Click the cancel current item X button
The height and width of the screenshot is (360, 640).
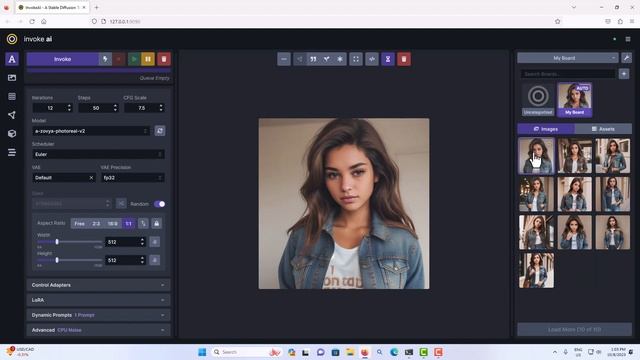(x=119, y=59)
